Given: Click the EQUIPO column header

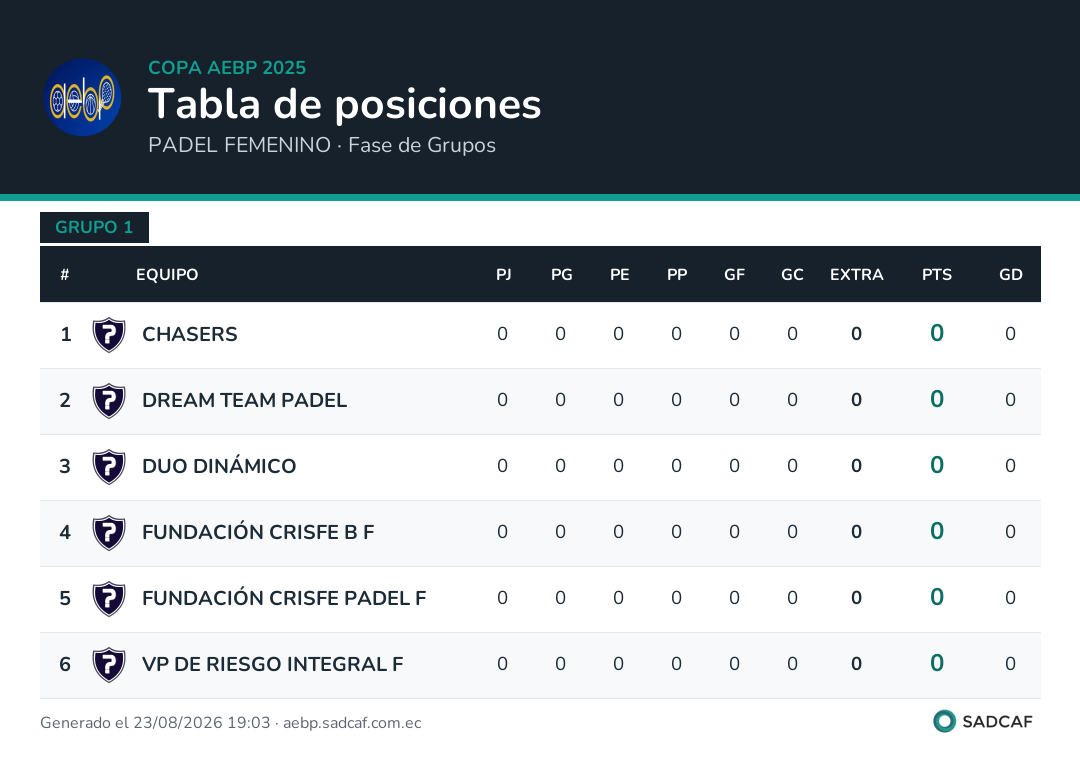Looking at the screenshot, I should [167, 275].
